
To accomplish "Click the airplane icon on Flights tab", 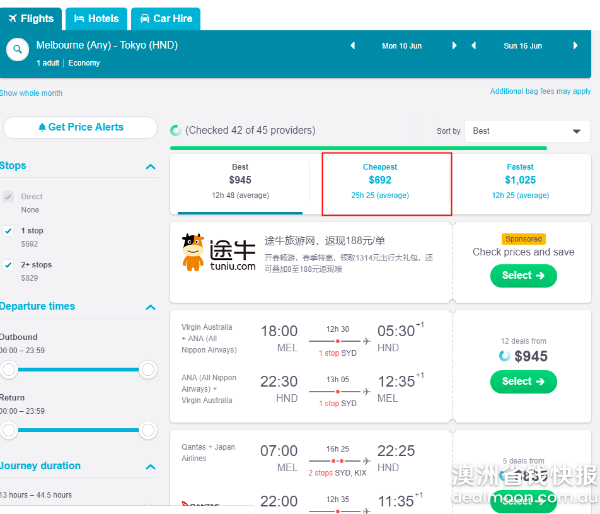I will click(x=13, y=18).
